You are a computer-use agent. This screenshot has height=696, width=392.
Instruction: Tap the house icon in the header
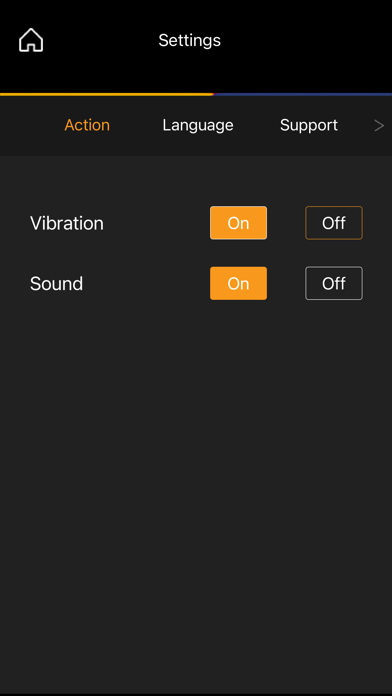pyautogui.click(x=31, y=40)
